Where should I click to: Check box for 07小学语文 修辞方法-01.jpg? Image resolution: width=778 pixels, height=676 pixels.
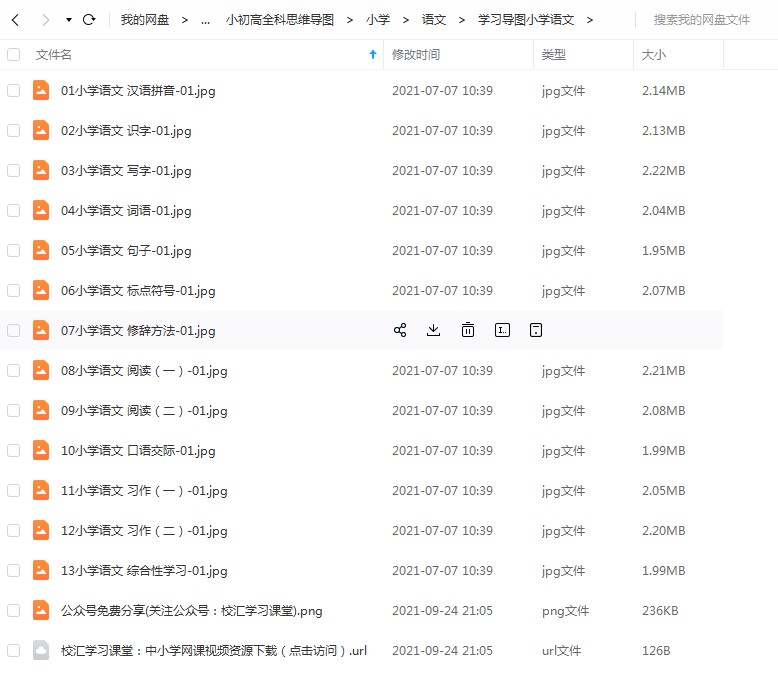click(14, 331)
